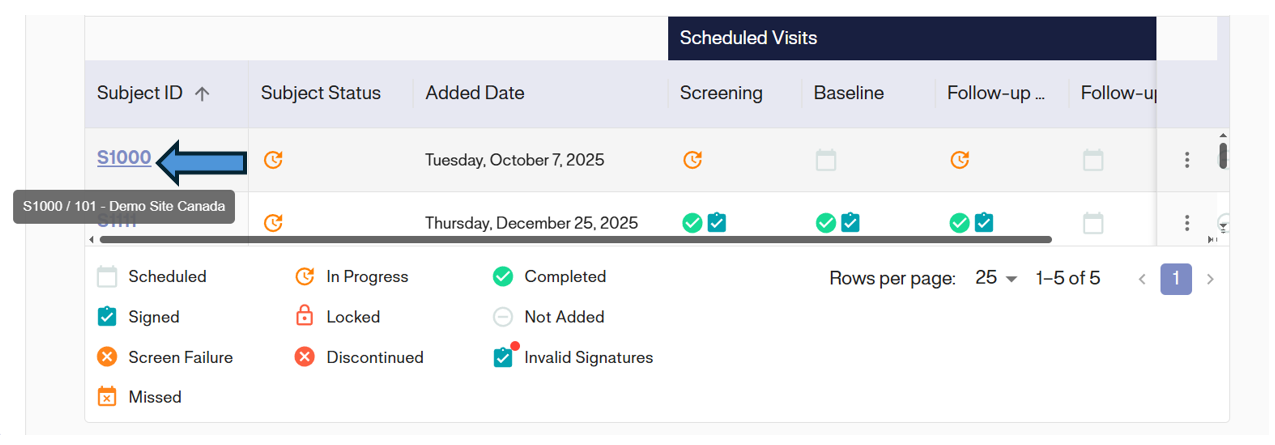The height and width of the screenshot is (445, 1275).
Task: Open second row's three-dot actions menu
Action: (1187, 223)
